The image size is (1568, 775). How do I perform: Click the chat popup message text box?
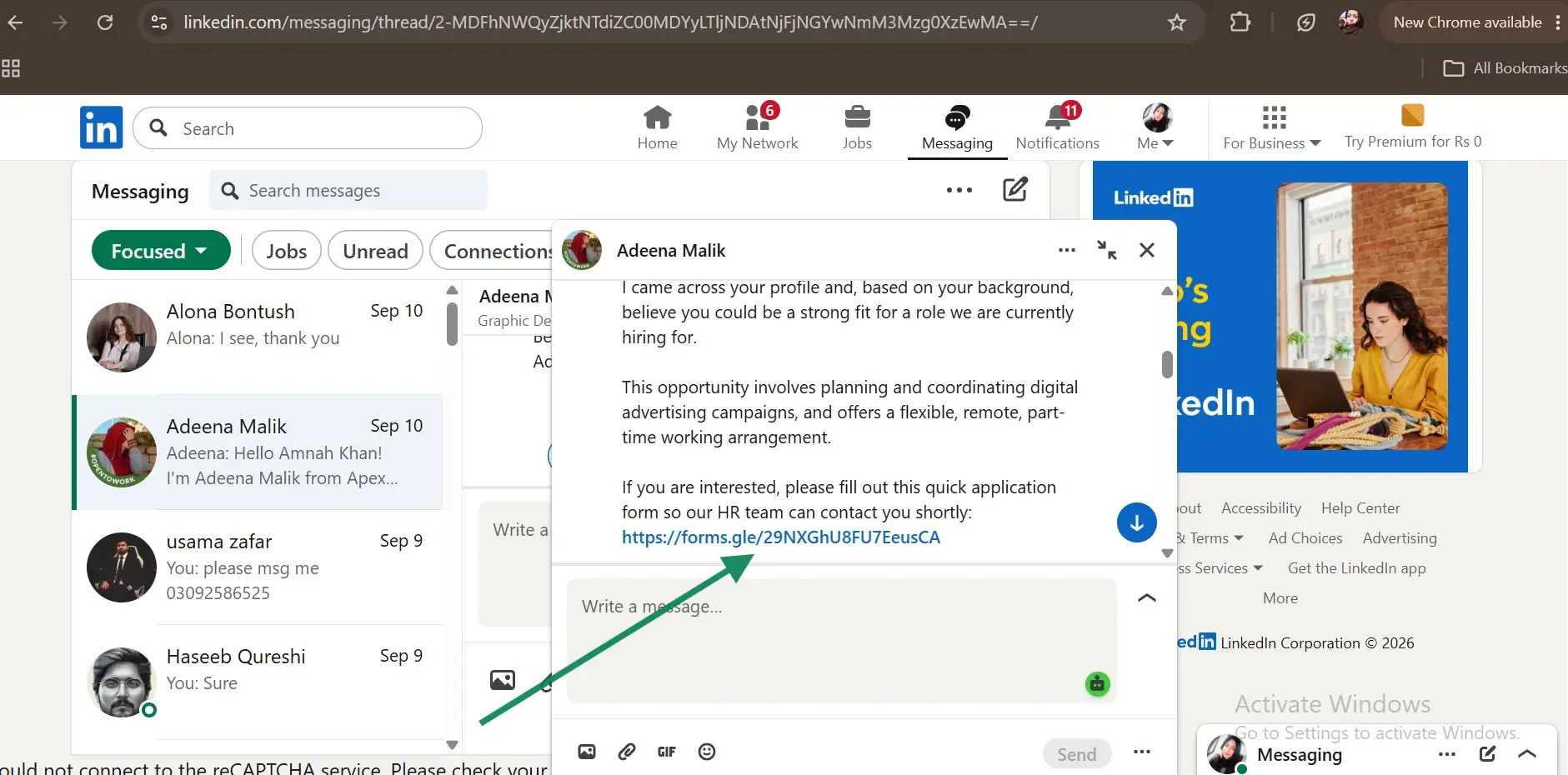coord(842,640)
